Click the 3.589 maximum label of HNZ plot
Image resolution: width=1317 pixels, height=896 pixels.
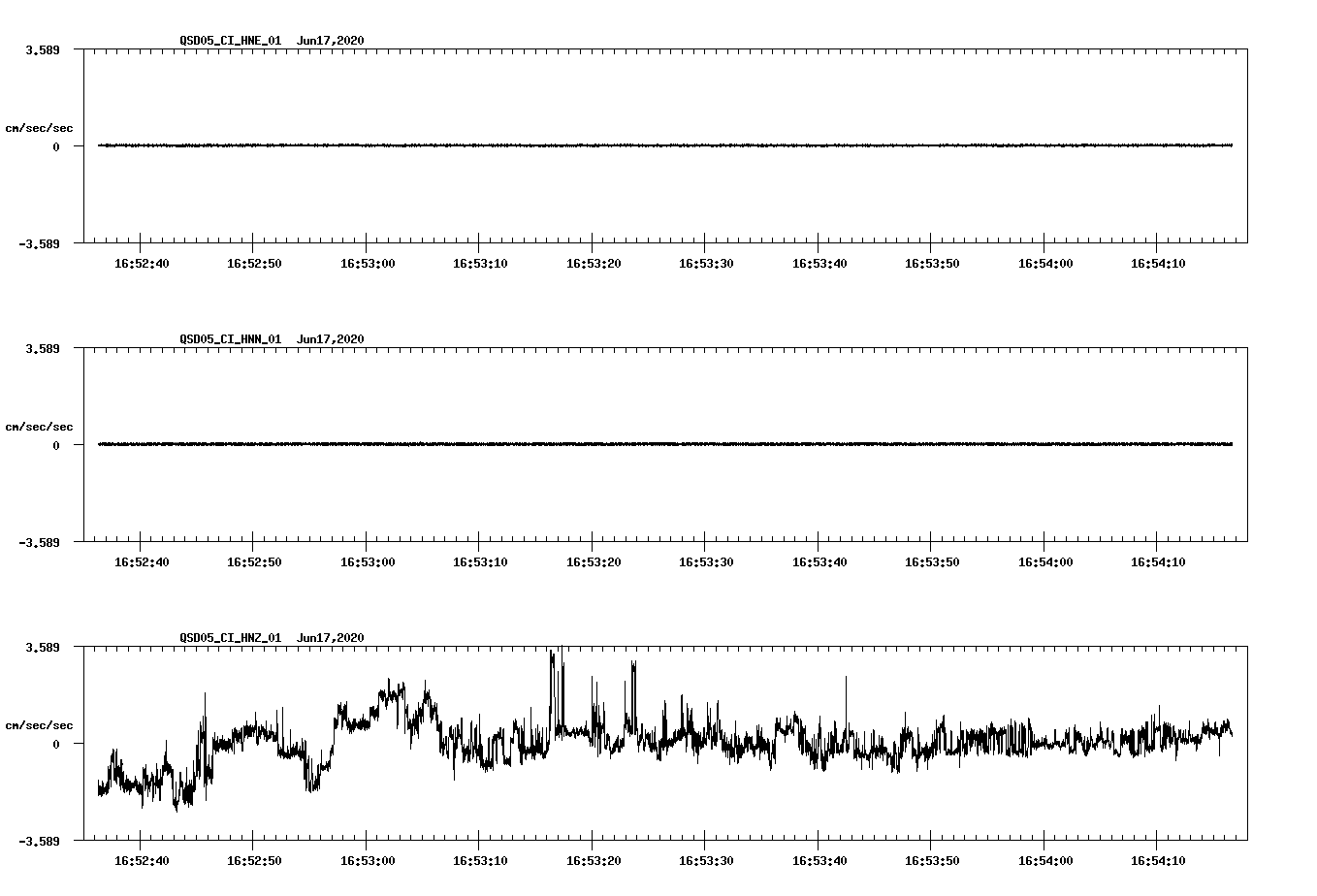[x=42, y=647]
